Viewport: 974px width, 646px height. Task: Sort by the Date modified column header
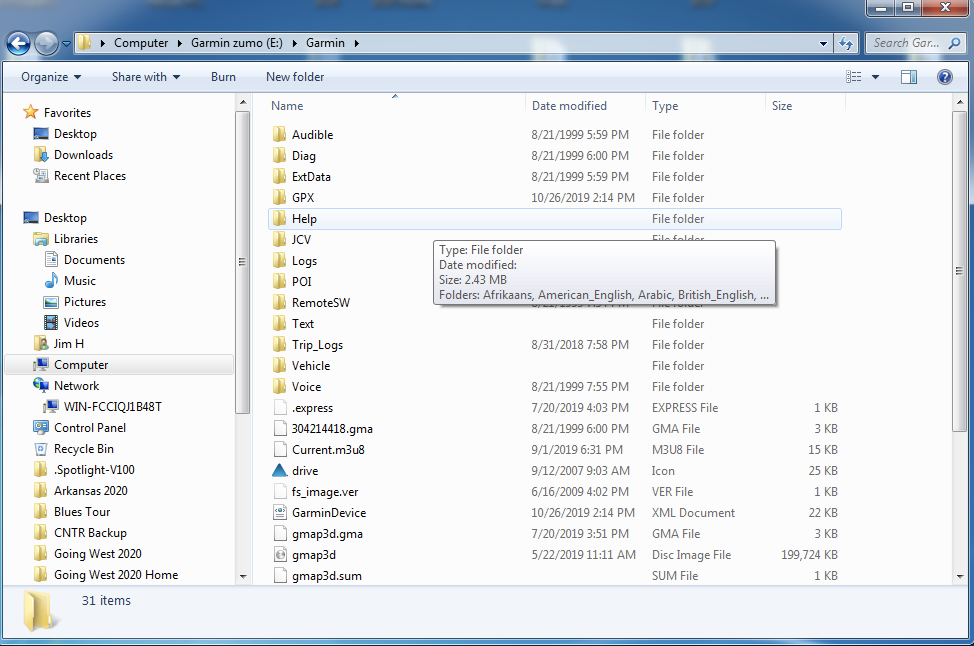[x=585, y=106]
